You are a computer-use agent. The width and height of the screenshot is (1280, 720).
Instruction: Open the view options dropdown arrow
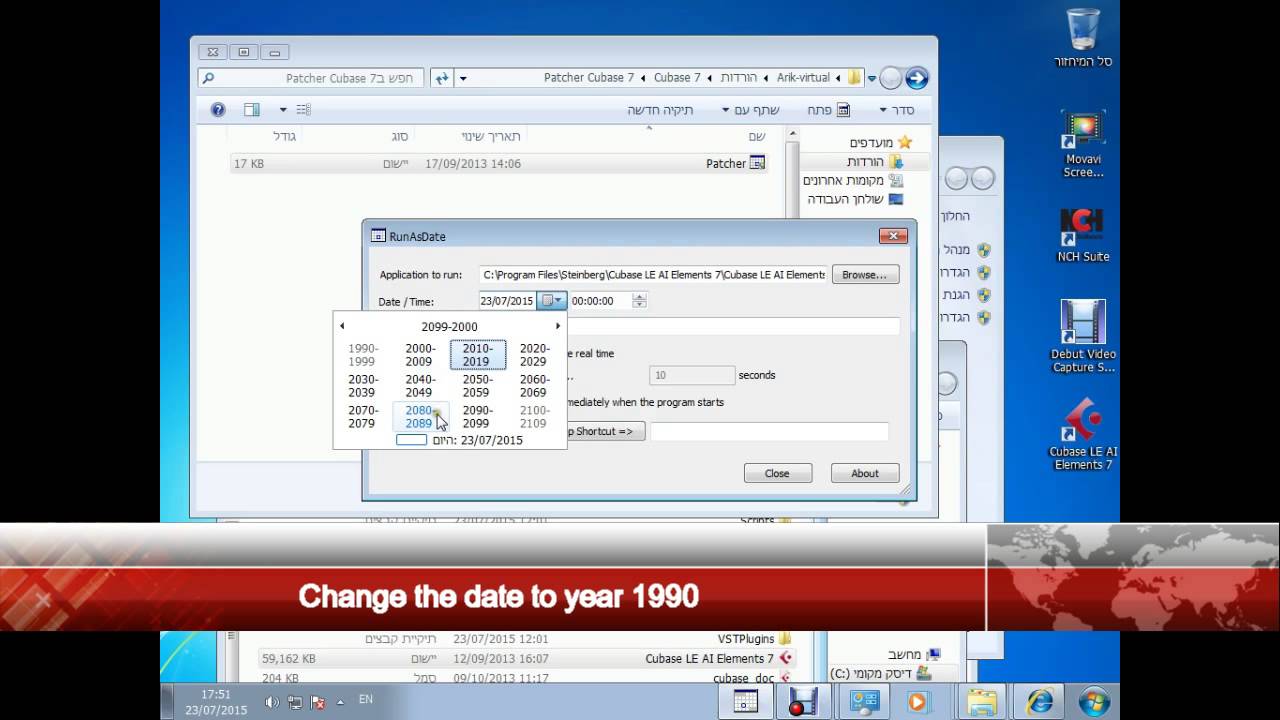point(283,109)
